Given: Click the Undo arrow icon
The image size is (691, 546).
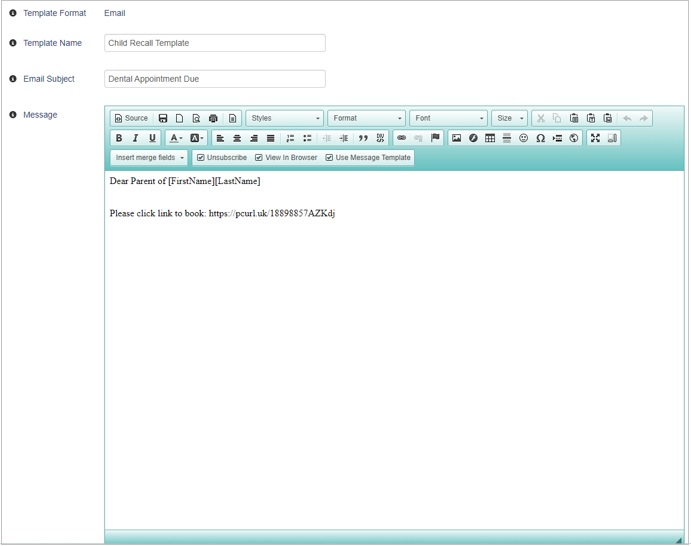Looking at the screenshot, I should 627,118.
